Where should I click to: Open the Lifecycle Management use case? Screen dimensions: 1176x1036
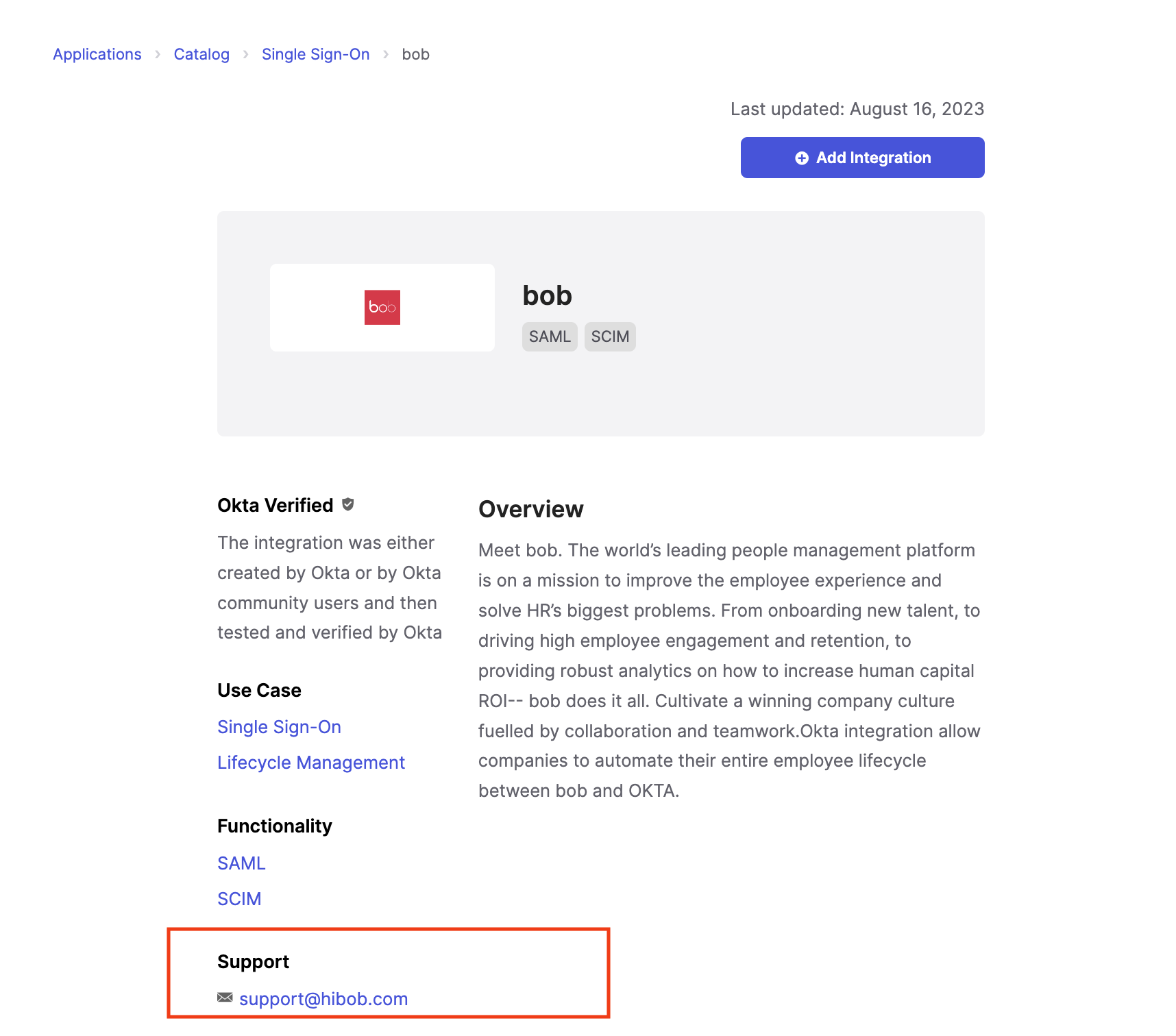click(311, 763)
